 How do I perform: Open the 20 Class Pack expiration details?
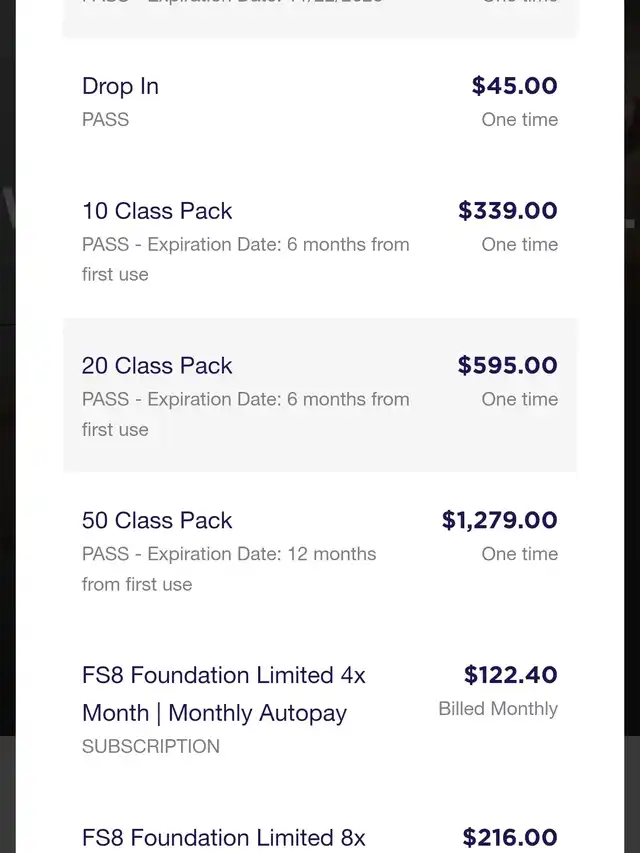245,414
